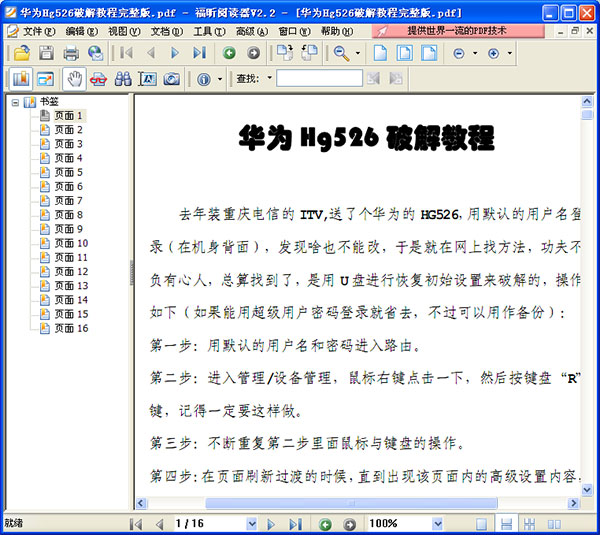Go to next page via status bar

(271, 524)
